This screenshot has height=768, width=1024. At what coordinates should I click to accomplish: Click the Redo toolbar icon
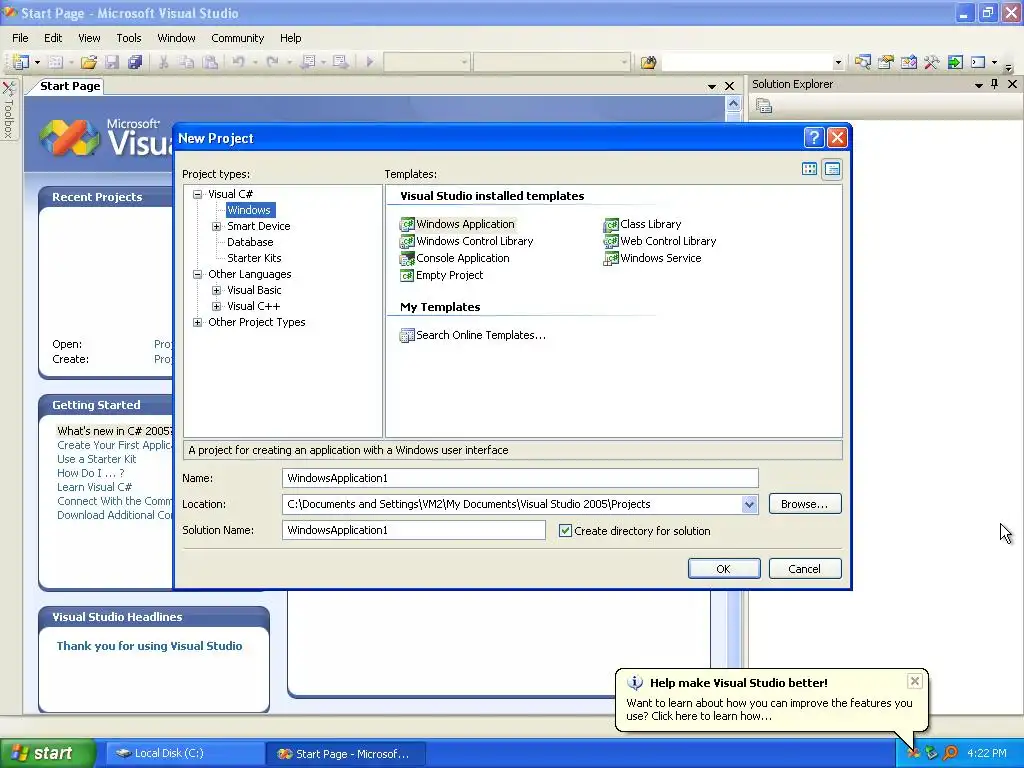273,62
